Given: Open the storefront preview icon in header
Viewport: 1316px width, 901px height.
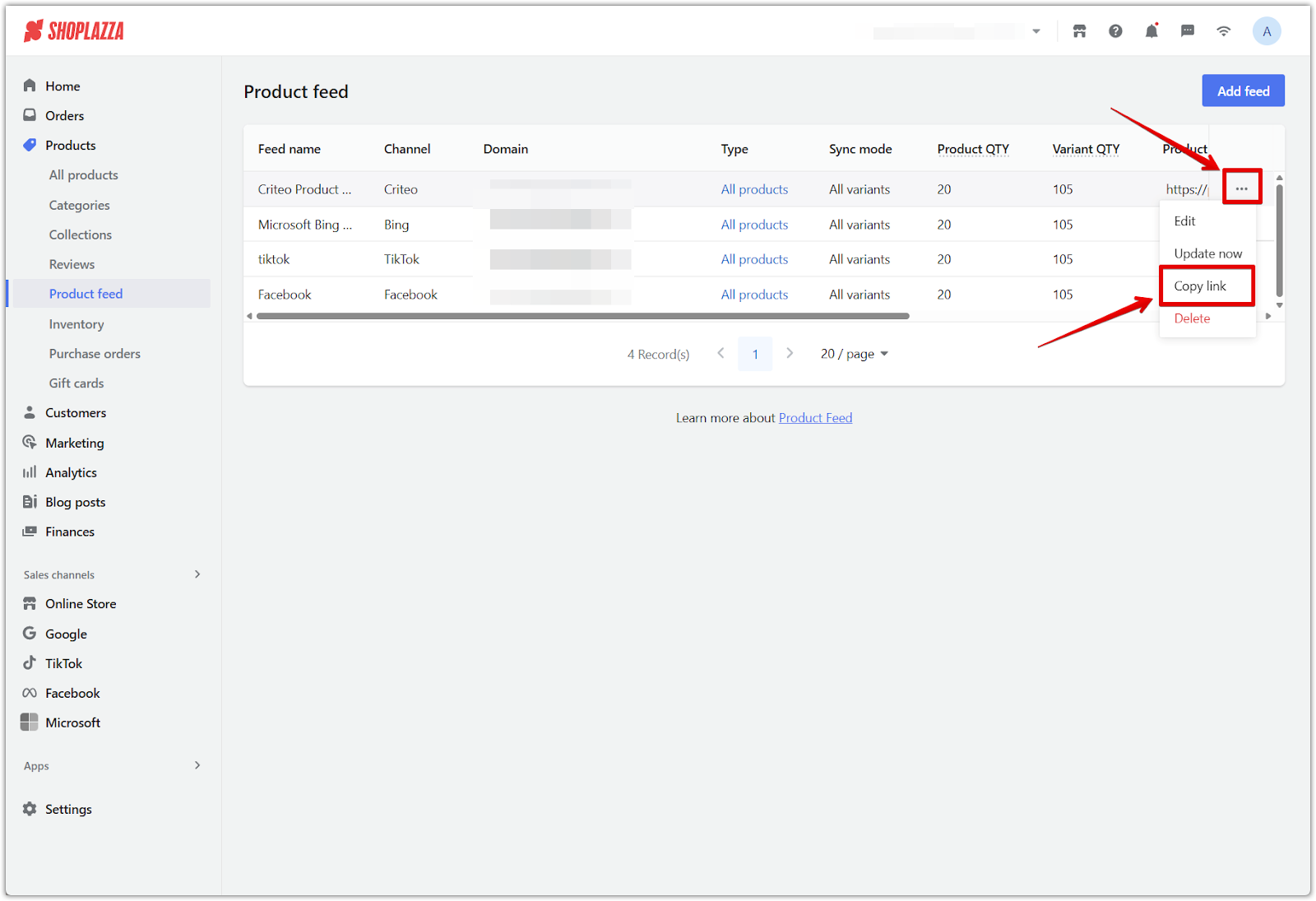Looking at the screenshot, I should [x=1079, y=31].
